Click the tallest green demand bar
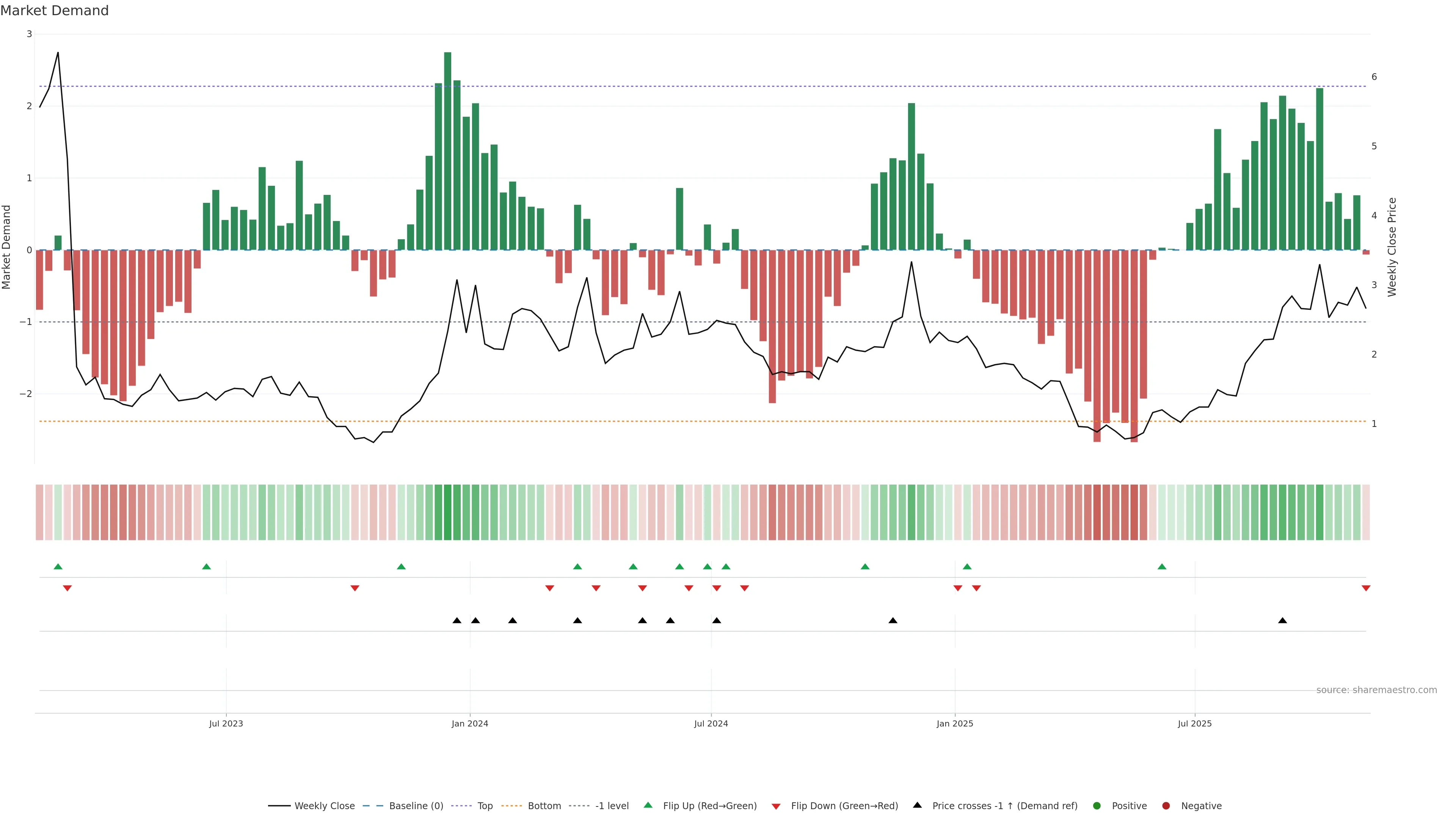 tap(448, 152)
